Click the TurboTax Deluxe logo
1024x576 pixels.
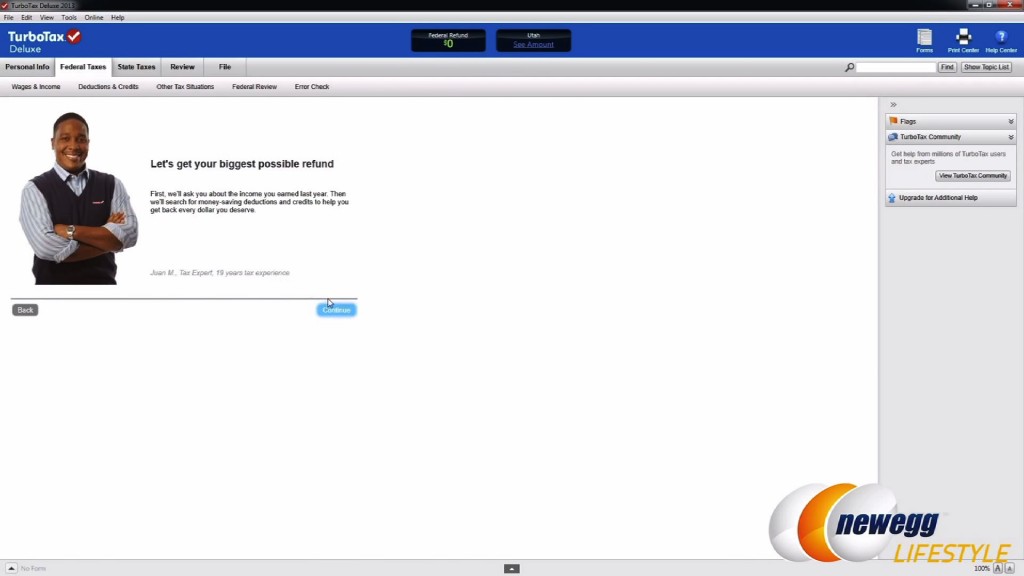pos(44,41)
